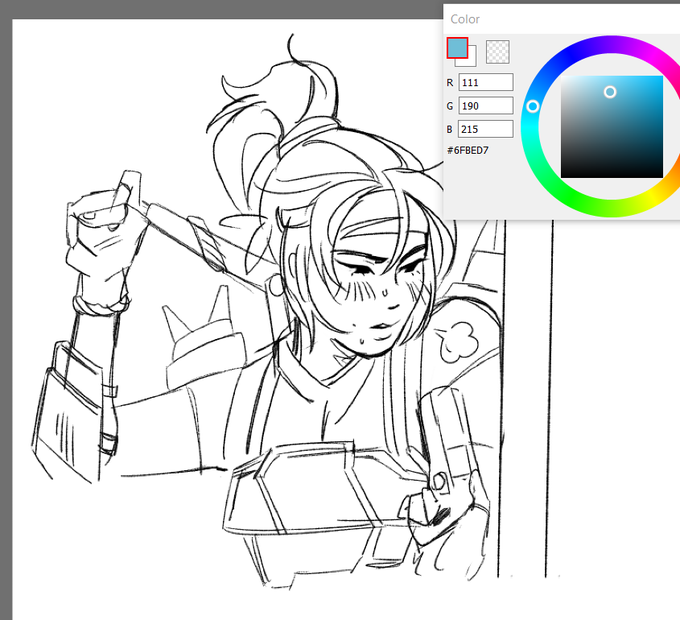The width and height of the screenshot is (680, 620).
Task: Click the R value field showing 111
Action: pyautogui.click(x=486, y=82)
